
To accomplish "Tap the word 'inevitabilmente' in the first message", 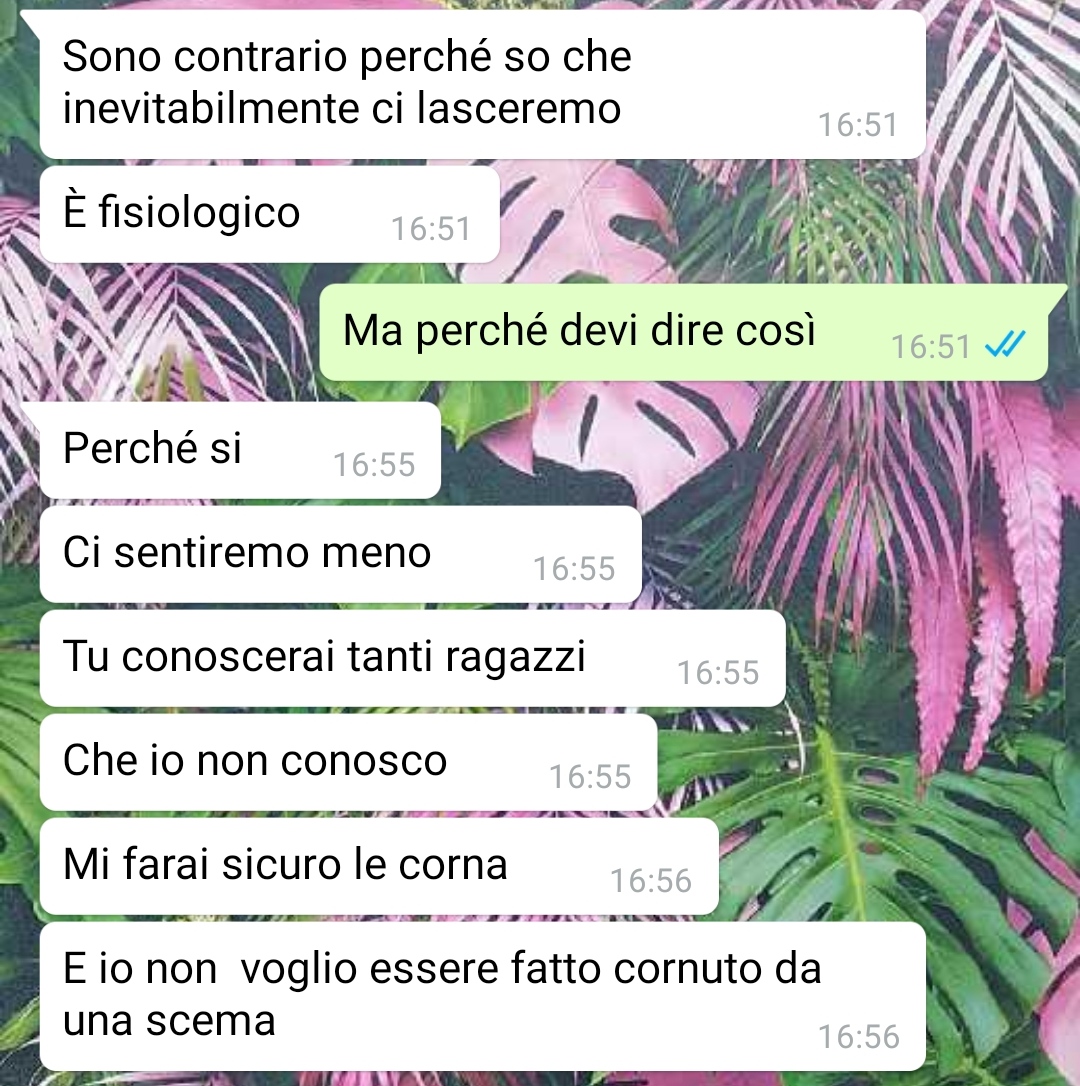I will tap(211, 109).
